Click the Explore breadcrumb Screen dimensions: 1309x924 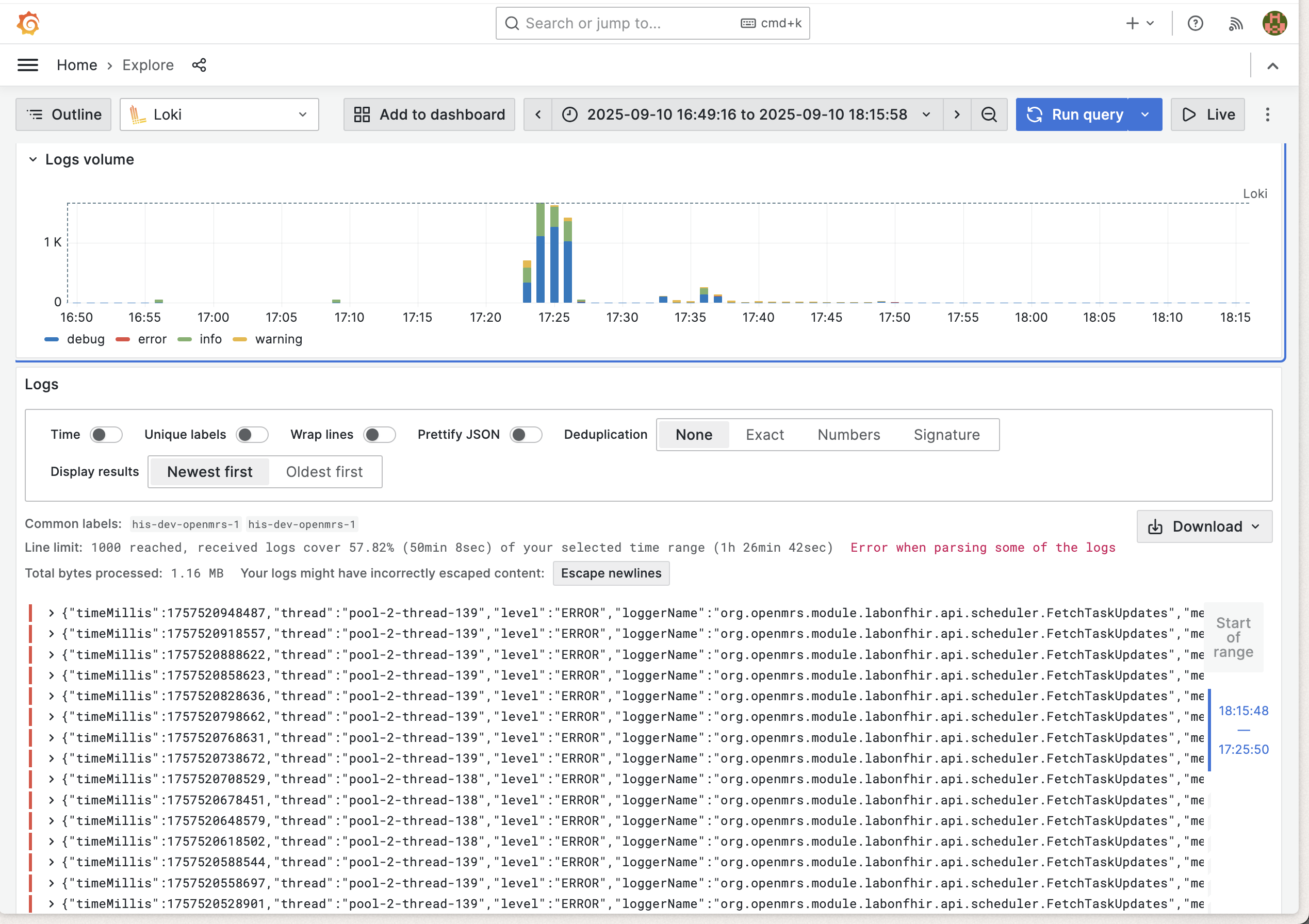coord(148,65)
